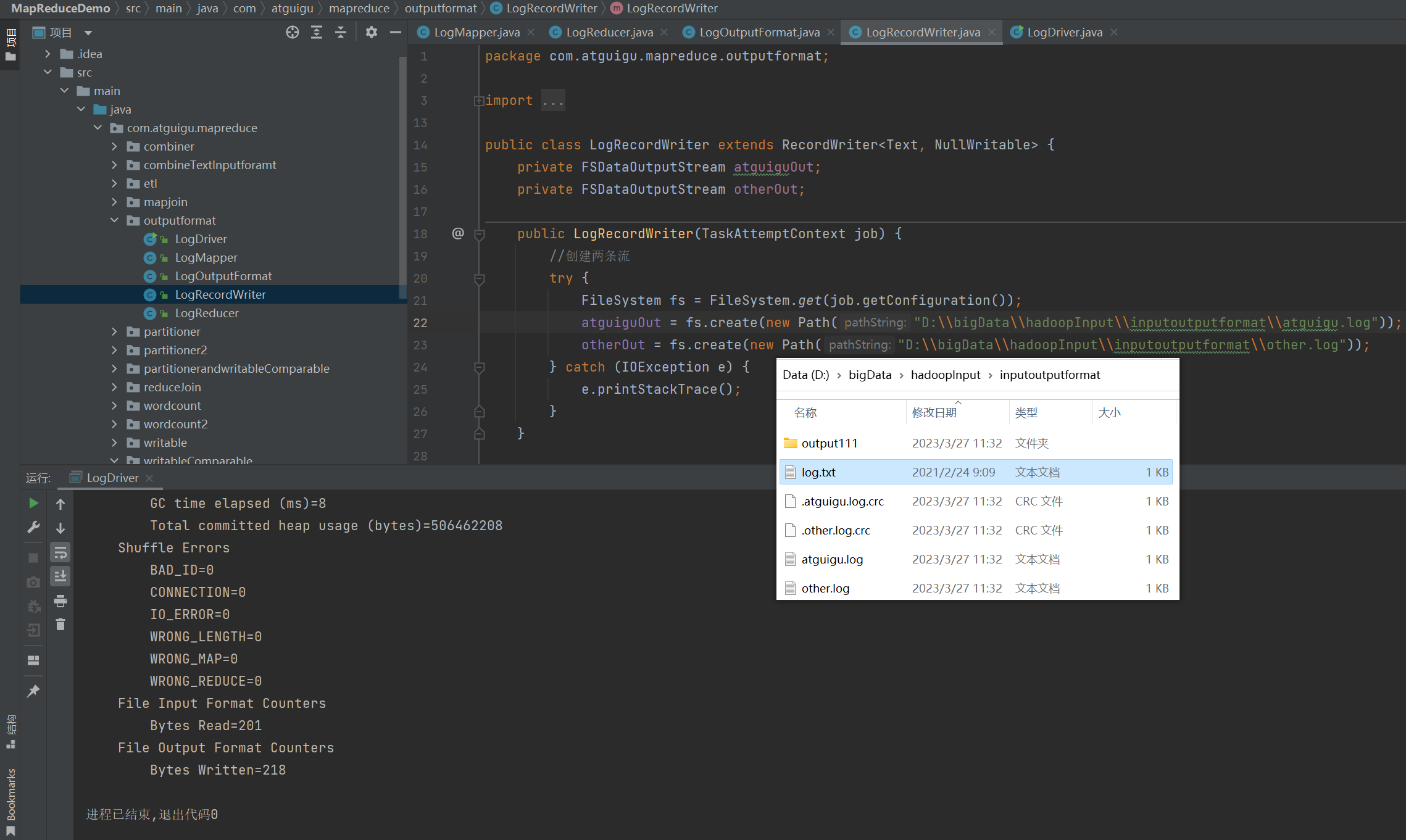Click the Project tool window sidebar tab
The width and height of the screenshot is (1406, 840).
click(x=10, y=44)
